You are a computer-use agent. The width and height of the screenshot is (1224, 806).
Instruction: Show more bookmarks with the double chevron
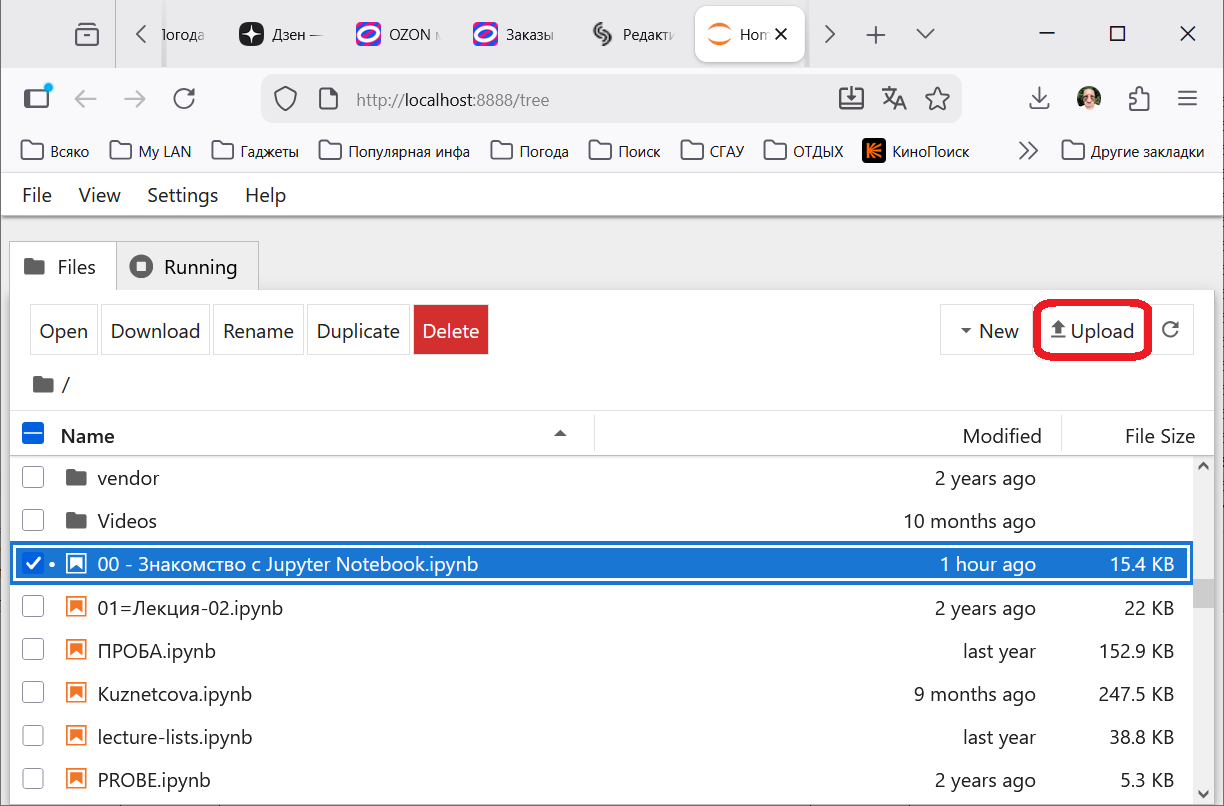pos(1028,151)
